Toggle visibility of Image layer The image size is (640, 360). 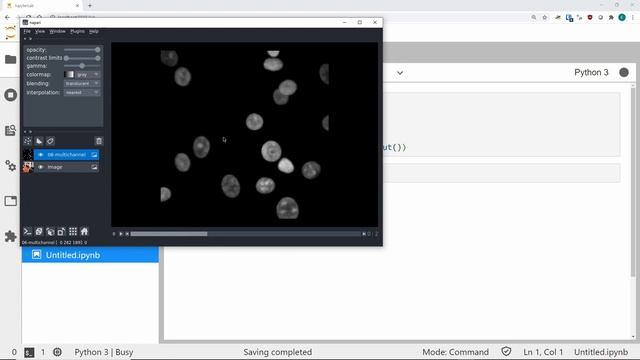tap(41, 167)
